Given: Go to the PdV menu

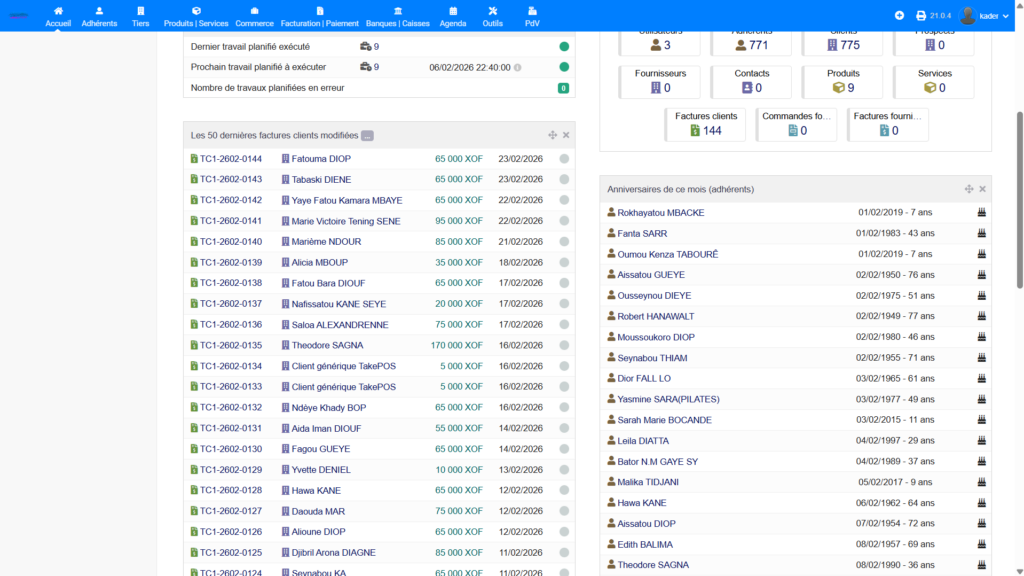Looking at the screenshot, I should pyautogui.click(x=532, y=16).
